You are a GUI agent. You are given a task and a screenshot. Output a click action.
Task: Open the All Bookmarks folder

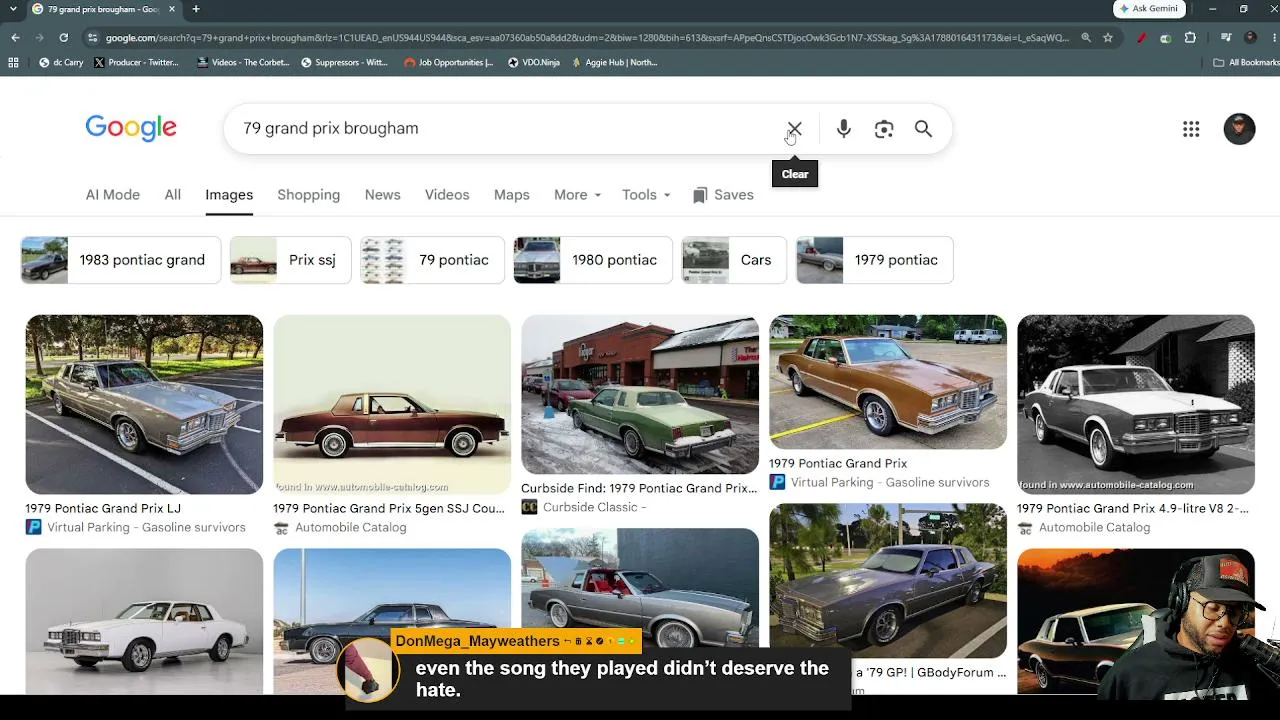click(1246, 62)
